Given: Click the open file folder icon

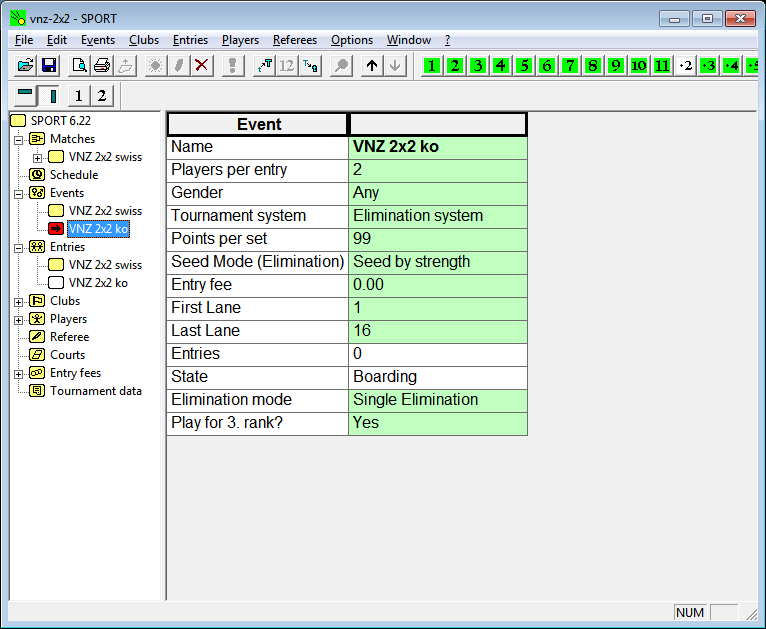Looking at the screenshot, I should [x=26, y=66].
